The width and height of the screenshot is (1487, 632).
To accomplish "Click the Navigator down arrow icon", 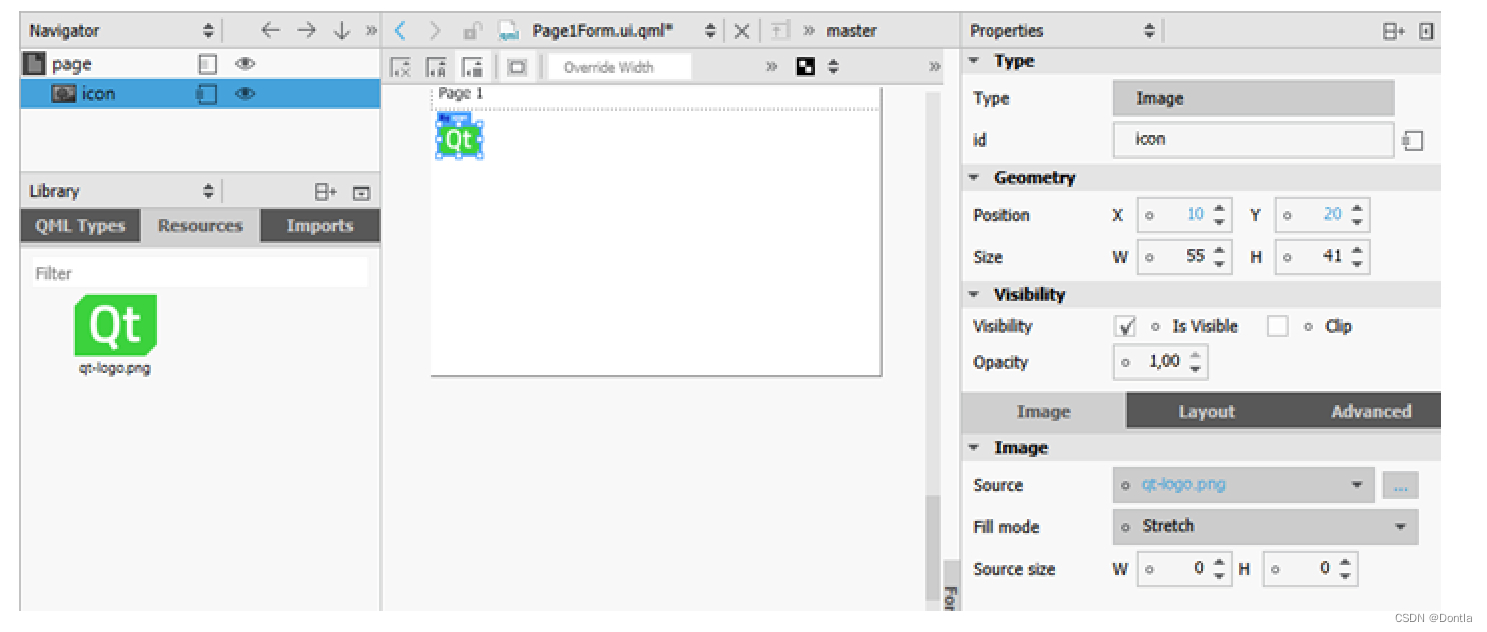I will coord(342,31).
